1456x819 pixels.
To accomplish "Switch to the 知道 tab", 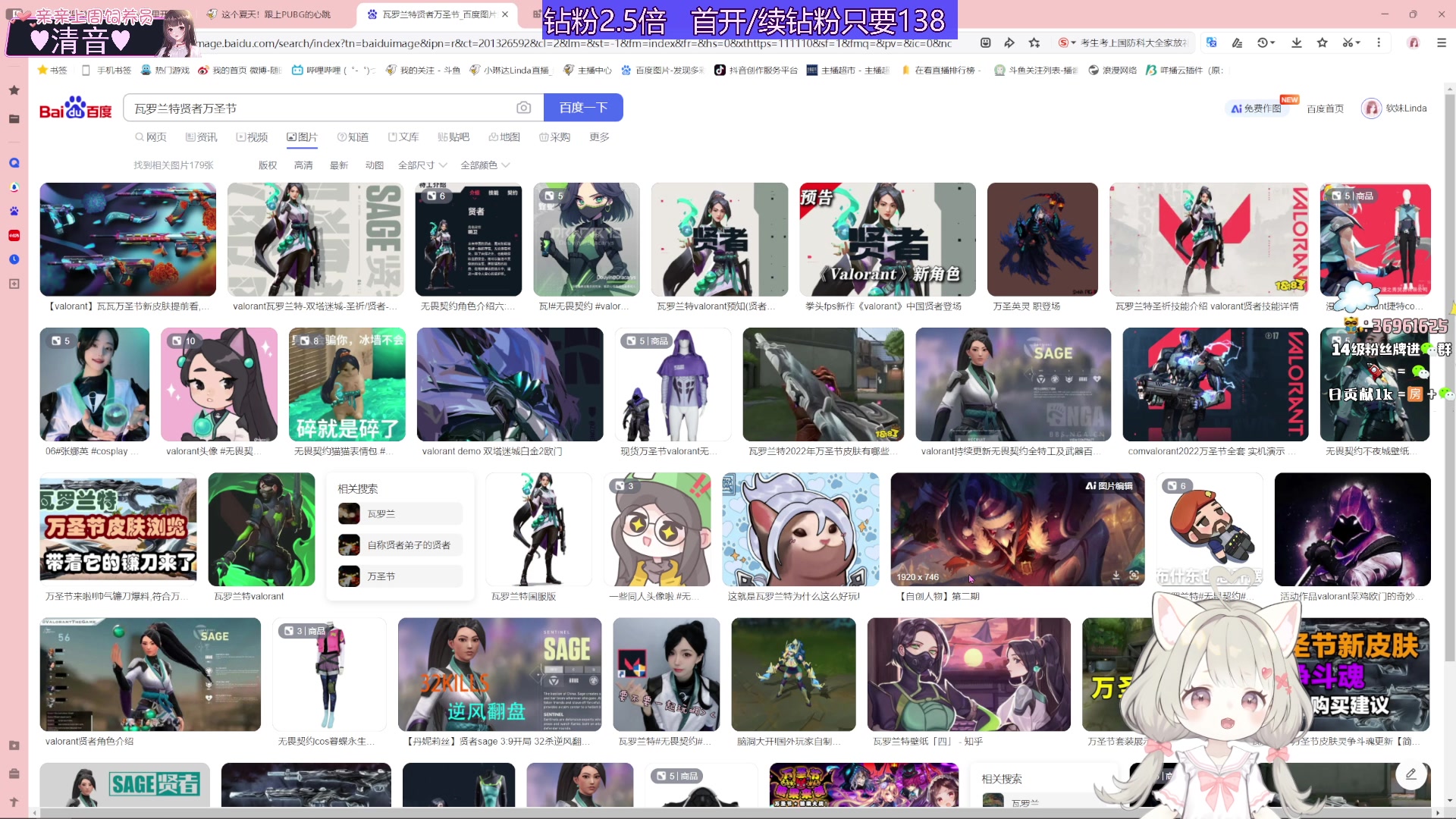I will [353, 137].
